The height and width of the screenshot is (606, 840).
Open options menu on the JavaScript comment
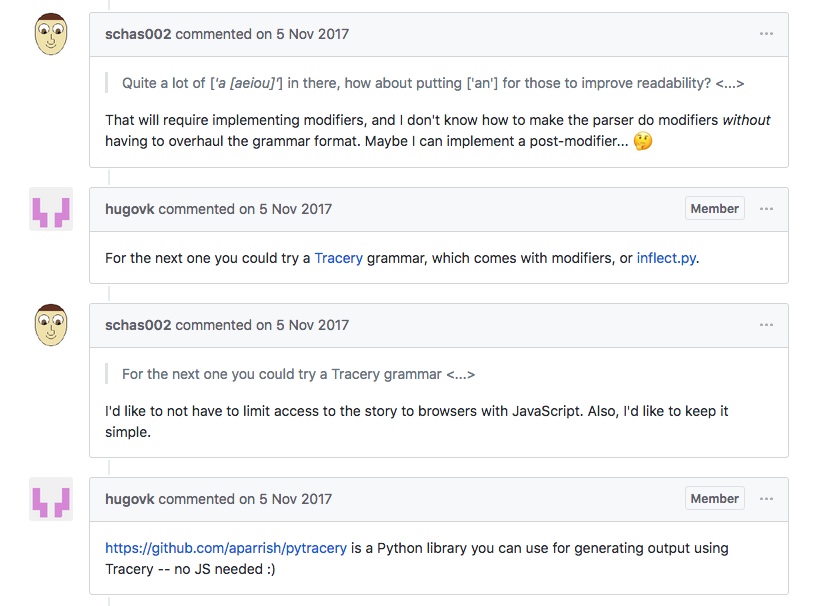pyautogui.click(x=766, y=325)
